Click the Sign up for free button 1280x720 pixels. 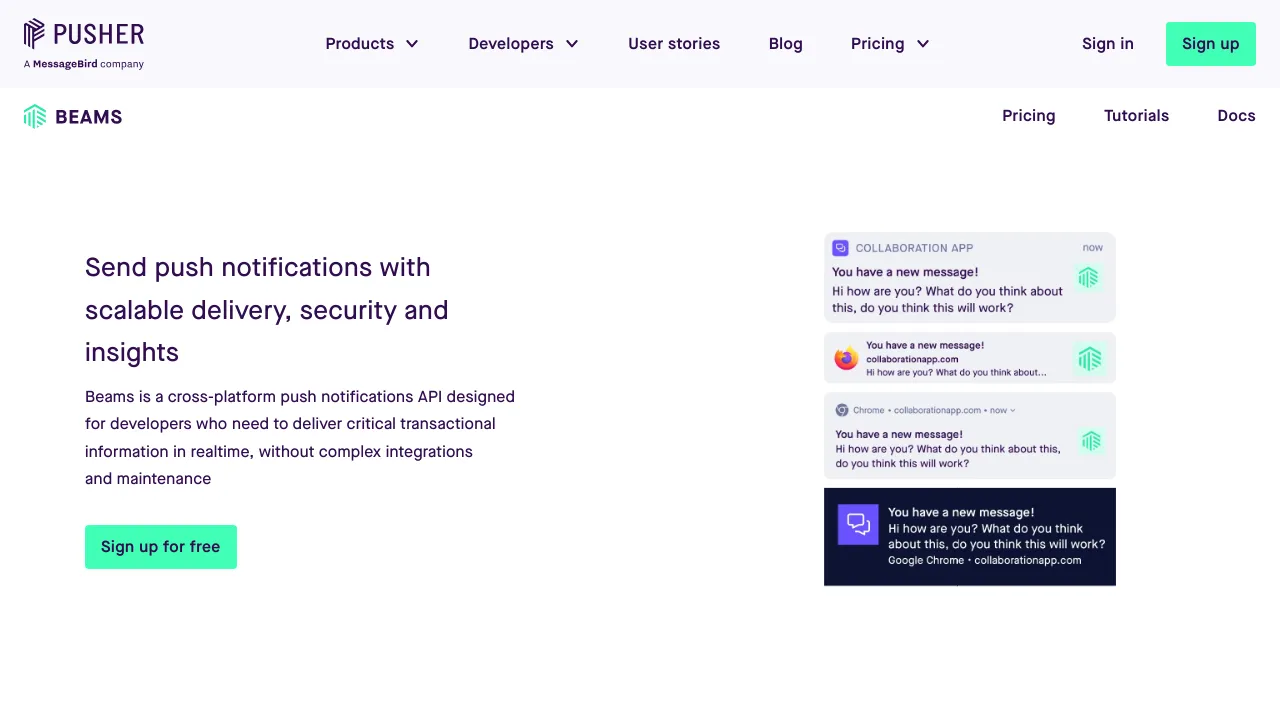pyautogui.click(x=161, y=547)
